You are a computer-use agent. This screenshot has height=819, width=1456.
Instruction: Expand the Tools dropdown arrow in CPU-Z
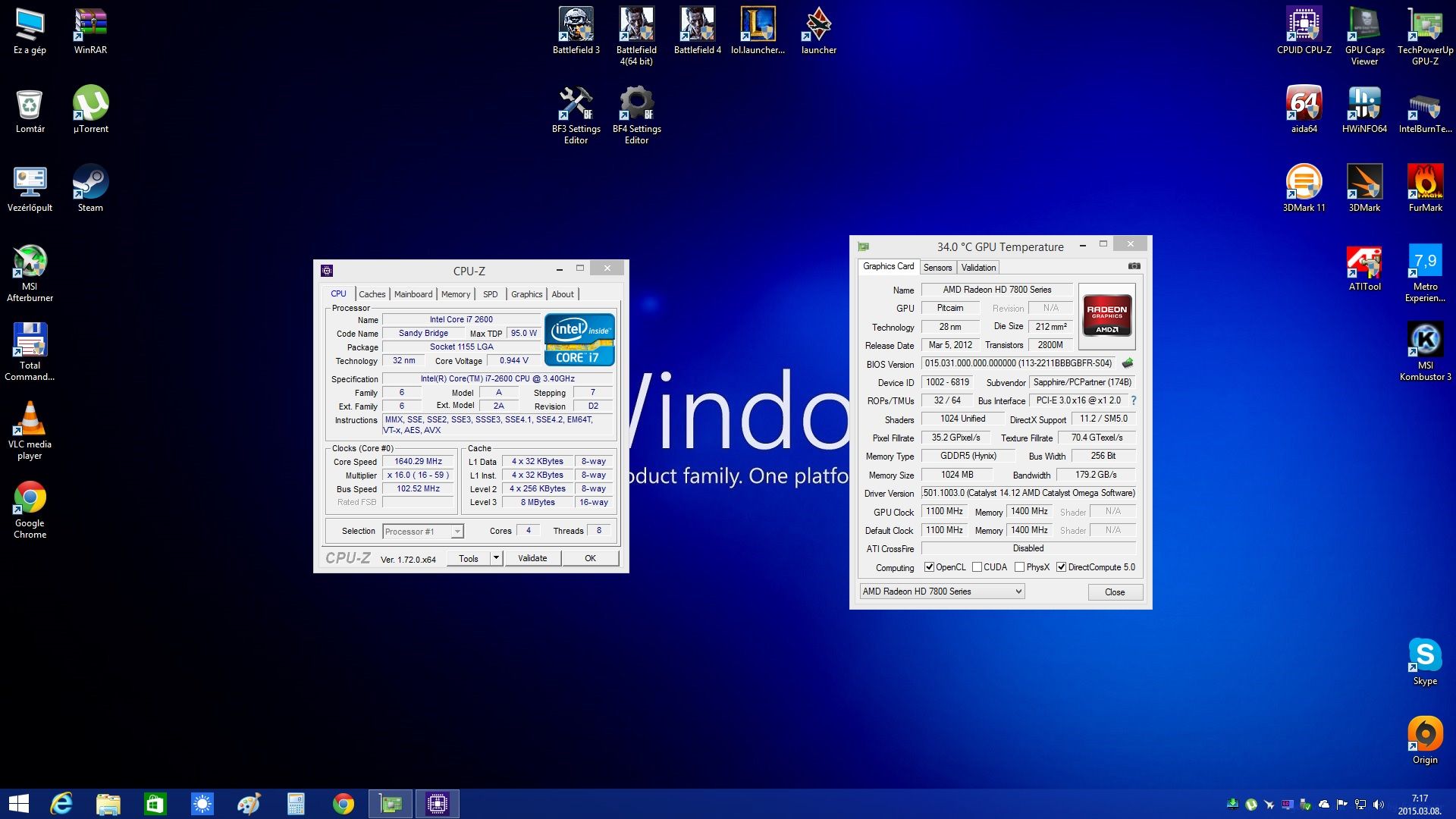[x=496, y=558]
